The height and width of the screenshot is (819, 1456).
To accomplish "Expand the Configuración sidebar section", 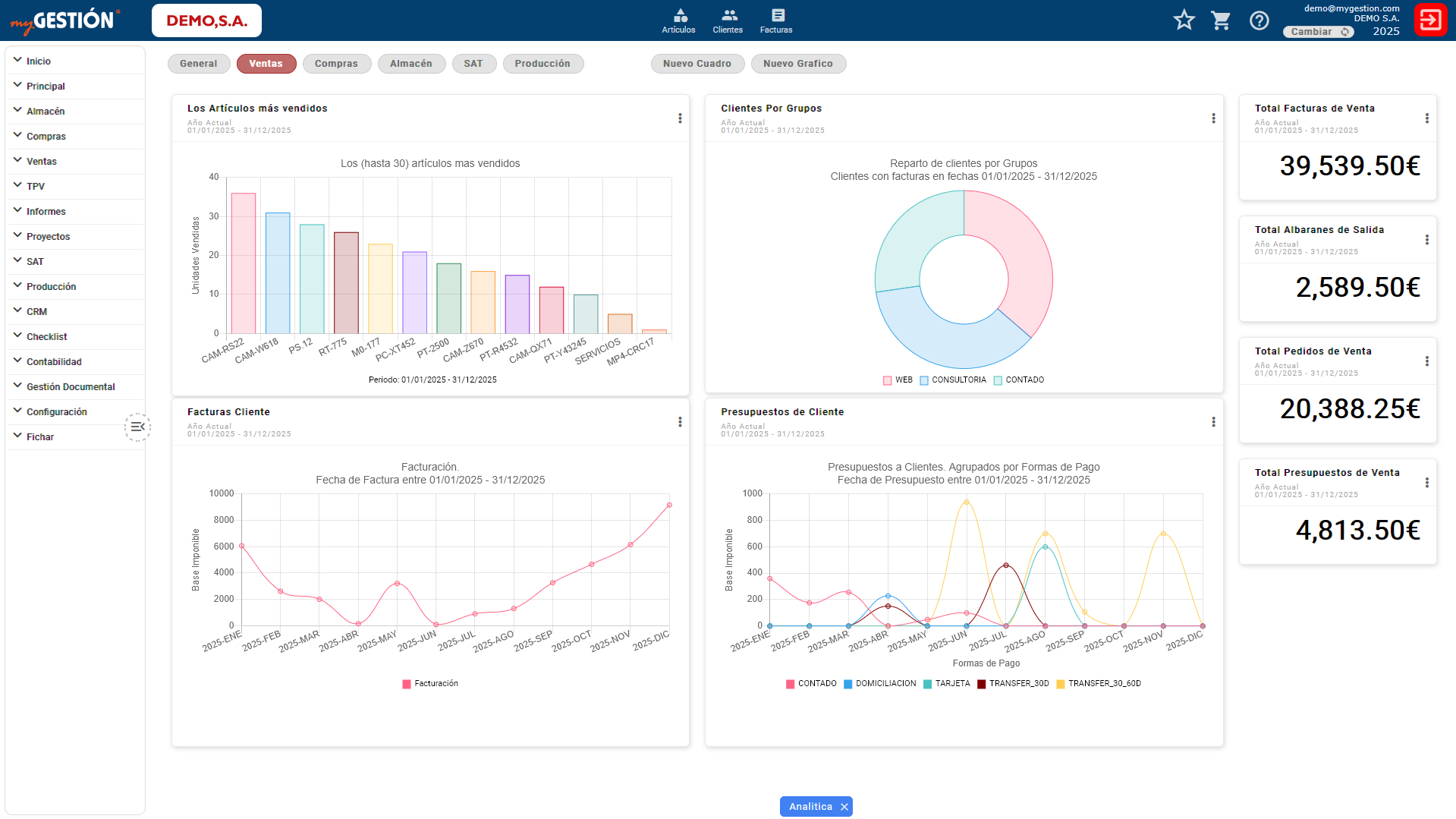I will pos(57,412).
